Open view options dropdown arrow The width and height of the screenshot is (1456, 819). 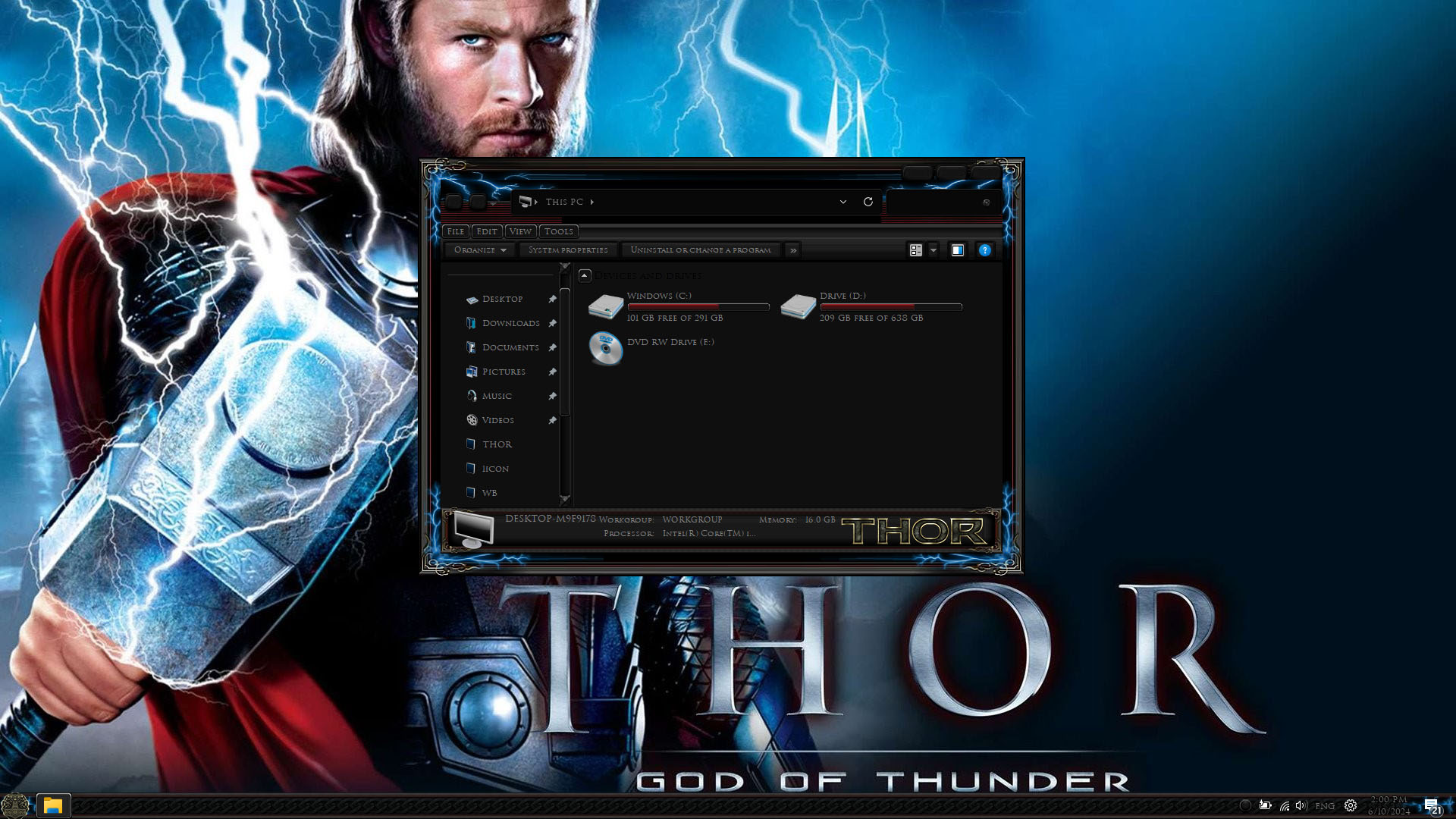click(x=934, y=250)
